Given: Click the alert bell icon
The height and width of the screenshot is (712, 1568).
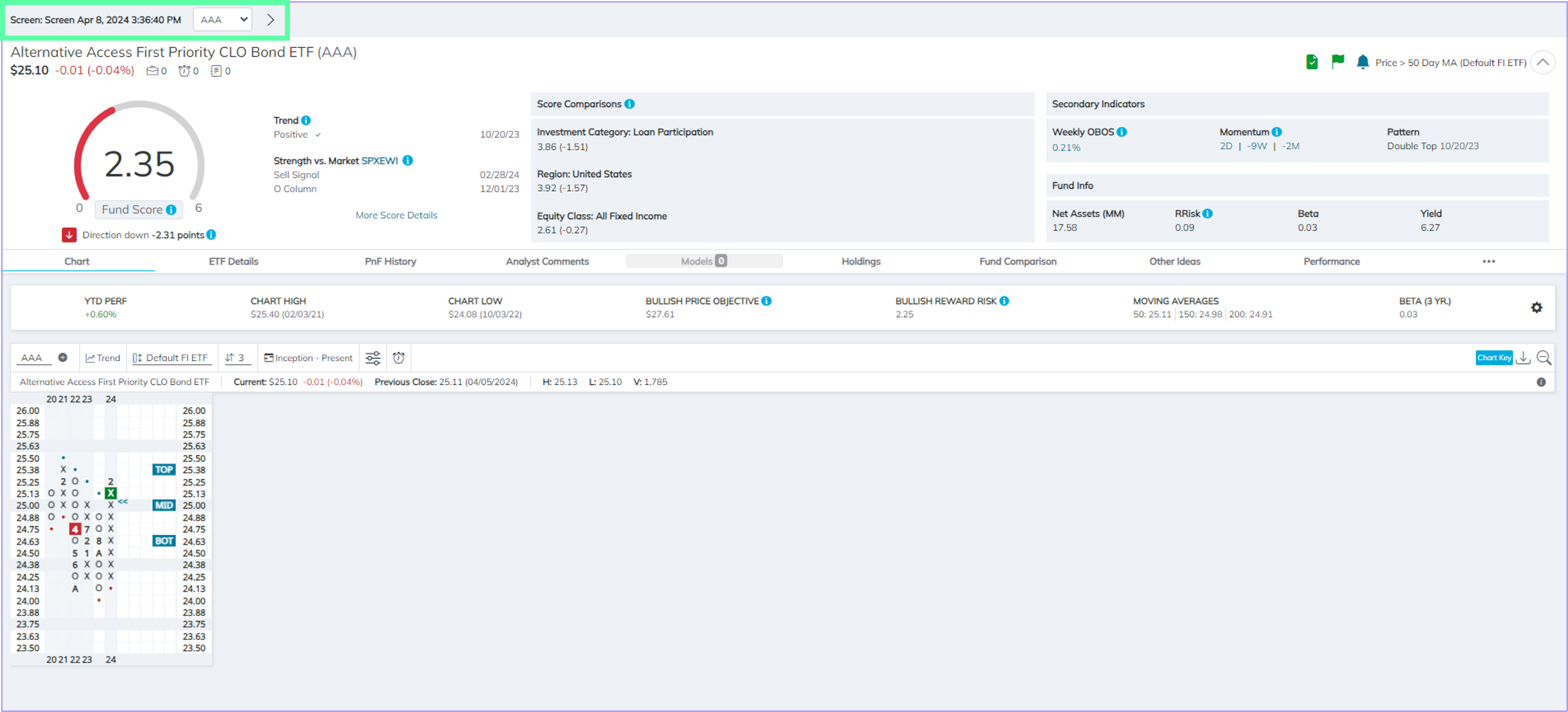Looking at the screenshot, I should (x=1362, y=62).
